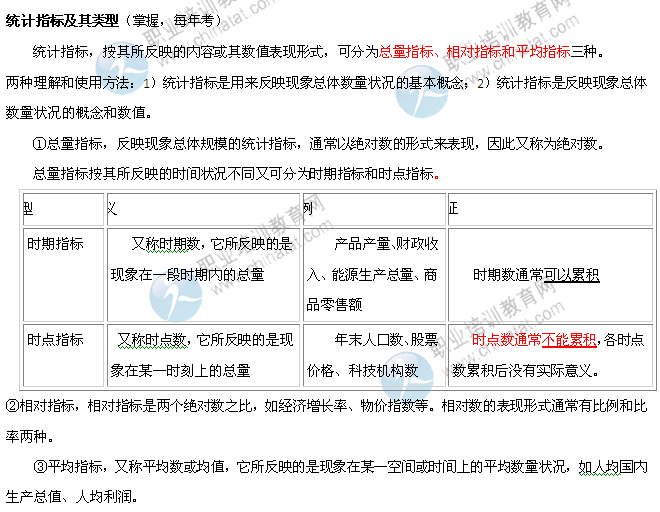Click header cell ending '型' in first column
Viewport: 660px width, 512px height.
coord(64,209)
